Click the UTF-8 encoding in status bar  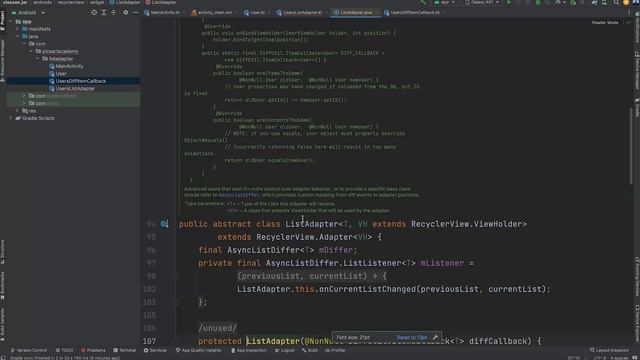coord(599,358)
